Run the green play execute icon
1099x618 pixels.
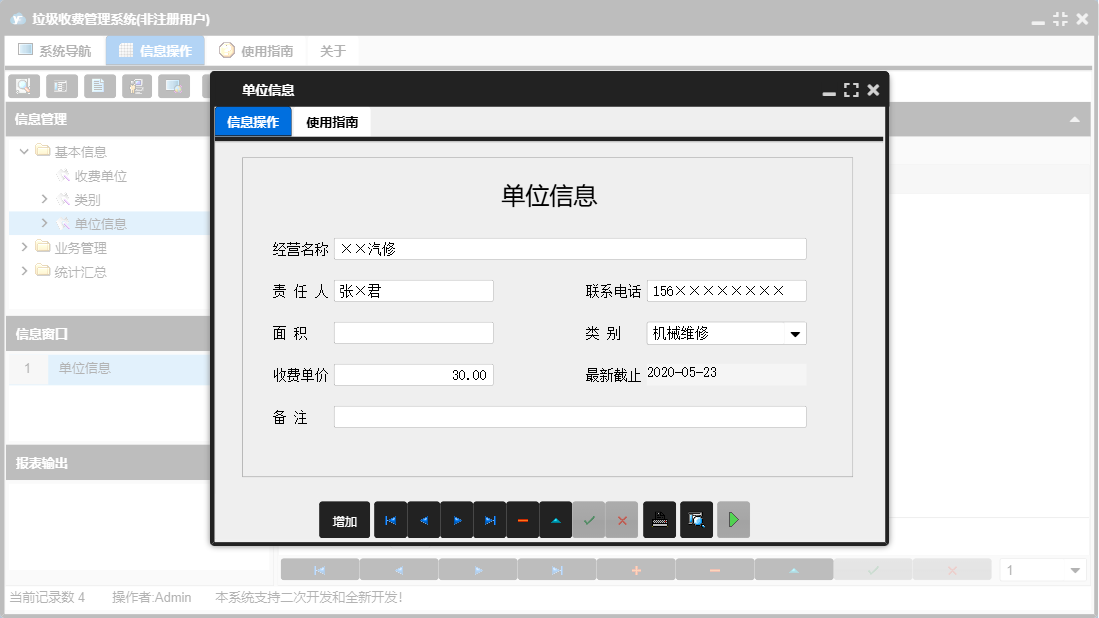733,519
